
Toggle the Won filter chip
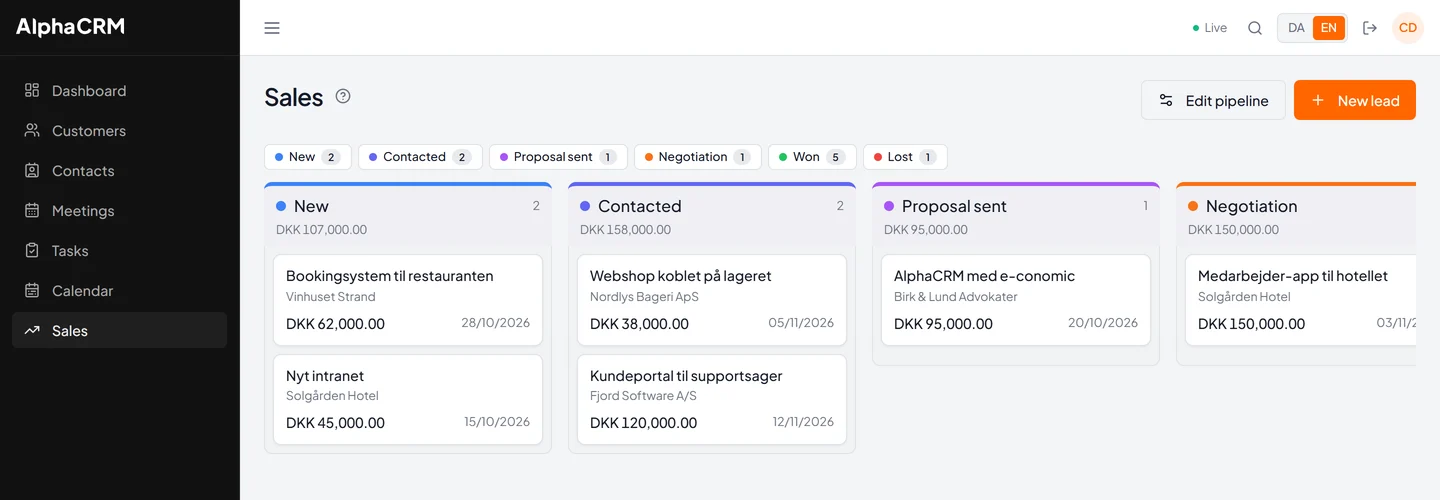[812, 157]
